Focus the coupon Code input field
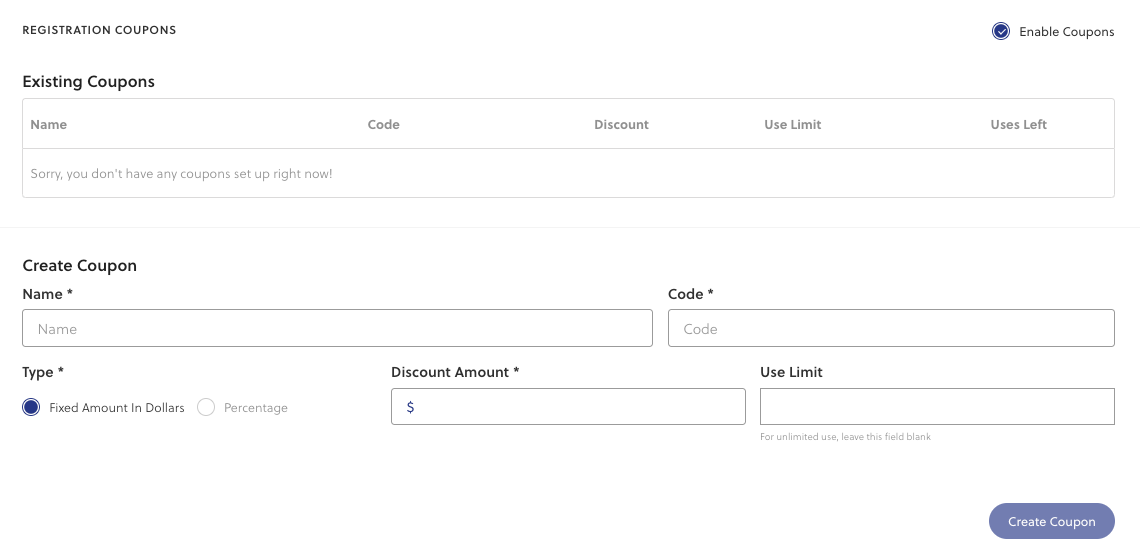This screenshot has height=550, width=1140. pos(891,328)
